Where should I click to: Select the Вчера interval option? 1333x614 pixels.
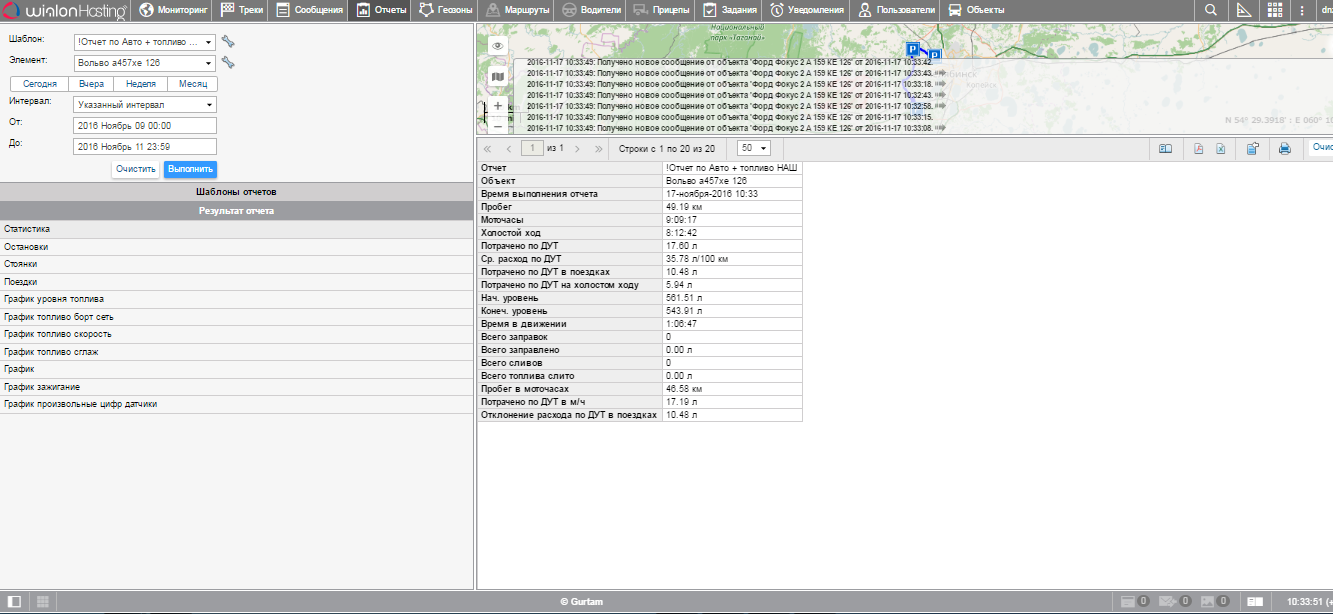pyautogui.click(x=92, y=85)
